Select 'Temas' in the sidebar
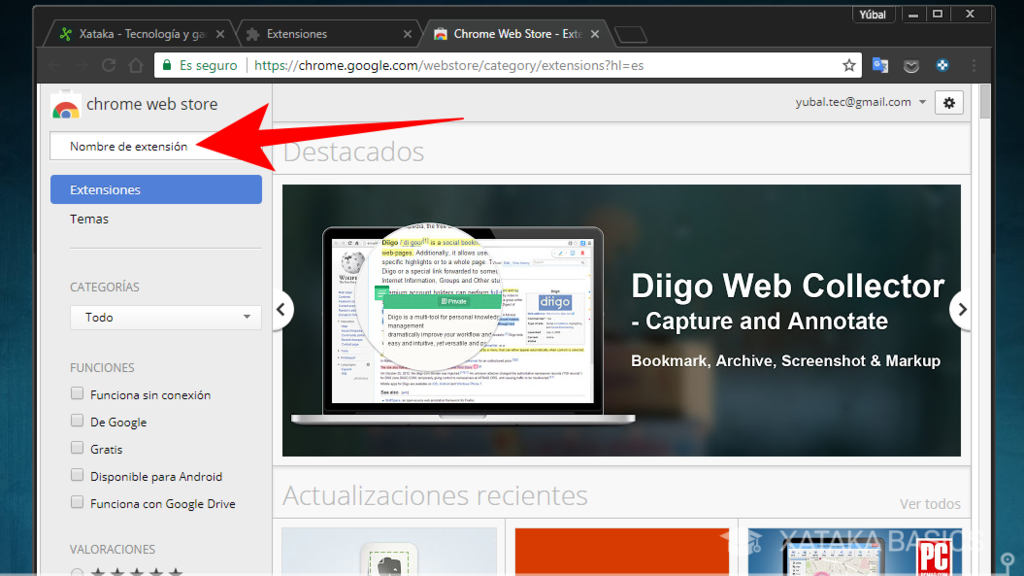 click(x=89, y=218)
